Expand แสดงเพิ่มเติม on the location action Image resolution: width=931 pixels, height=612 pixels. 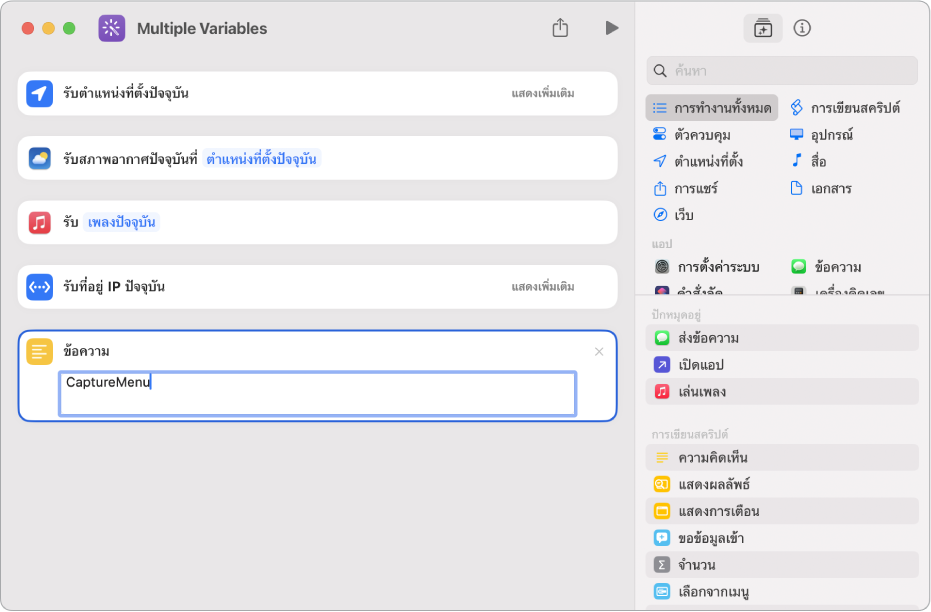coord(542,94)
